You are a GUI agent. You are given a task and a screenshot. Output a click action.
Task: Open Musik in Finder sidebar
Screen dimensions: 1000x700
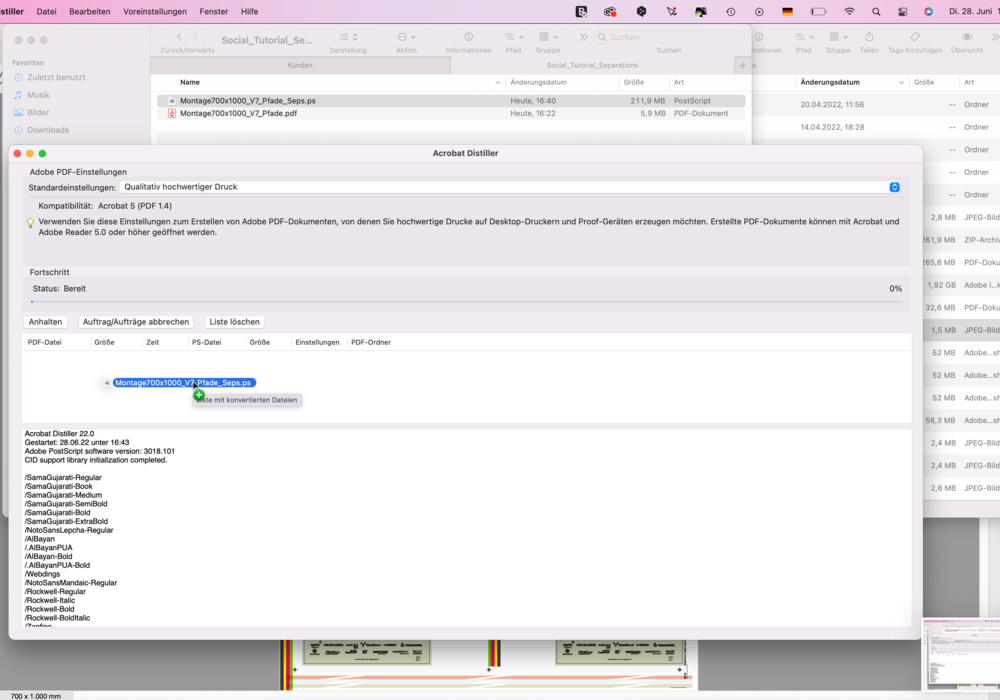coord(38,94)
